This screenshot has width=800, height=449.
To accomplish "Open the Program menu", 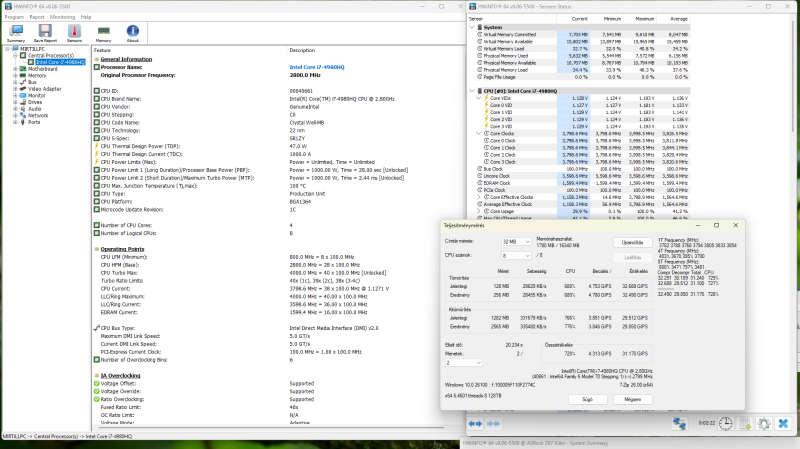I will click(x=14, y=17).
